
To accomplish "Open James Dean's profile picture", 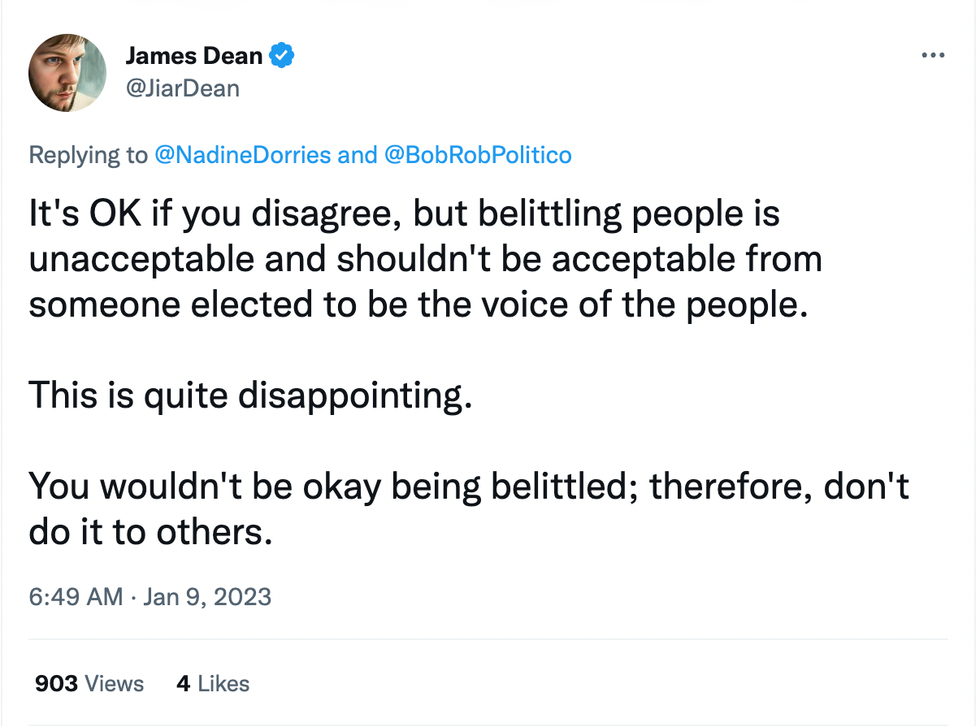I will click(68, 72).
